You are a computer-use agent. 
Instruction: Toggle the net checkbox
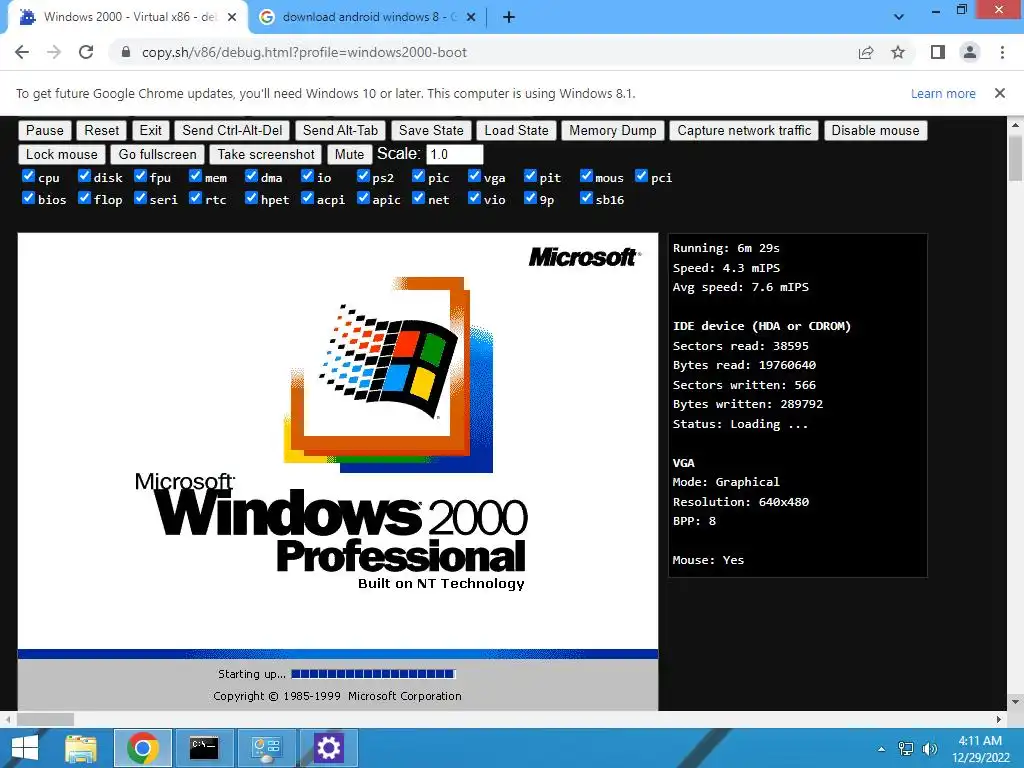[419, 198]
